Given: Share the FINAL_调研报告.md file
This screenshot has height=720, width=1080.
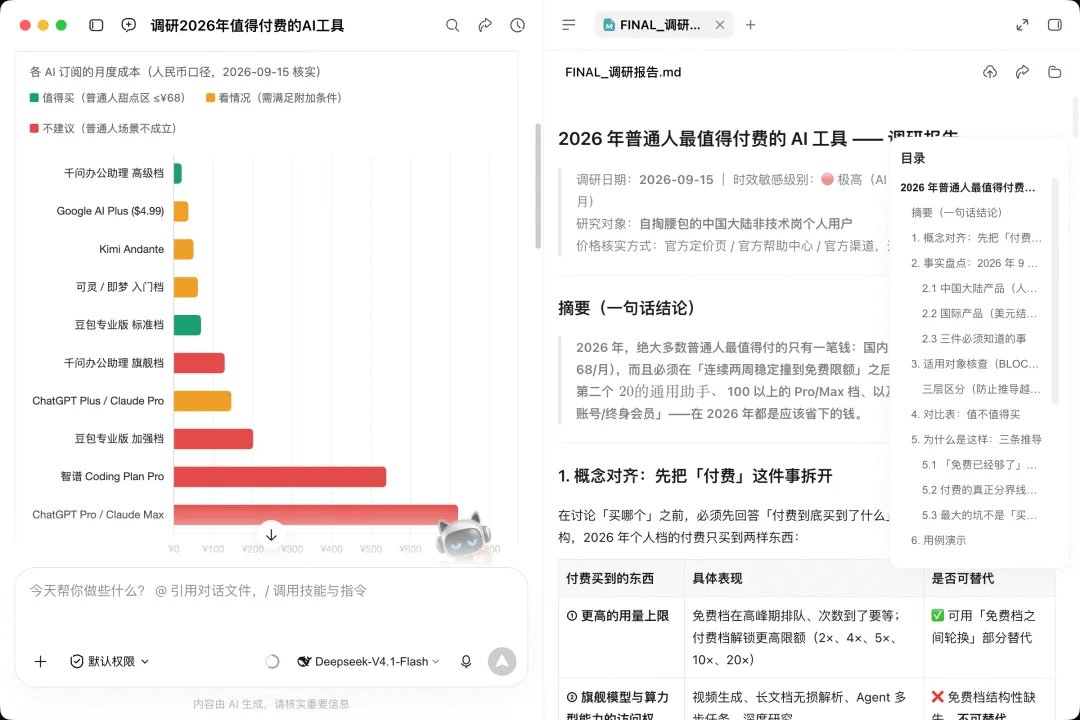Looking at the screenshot, I should click(1022, 72).
